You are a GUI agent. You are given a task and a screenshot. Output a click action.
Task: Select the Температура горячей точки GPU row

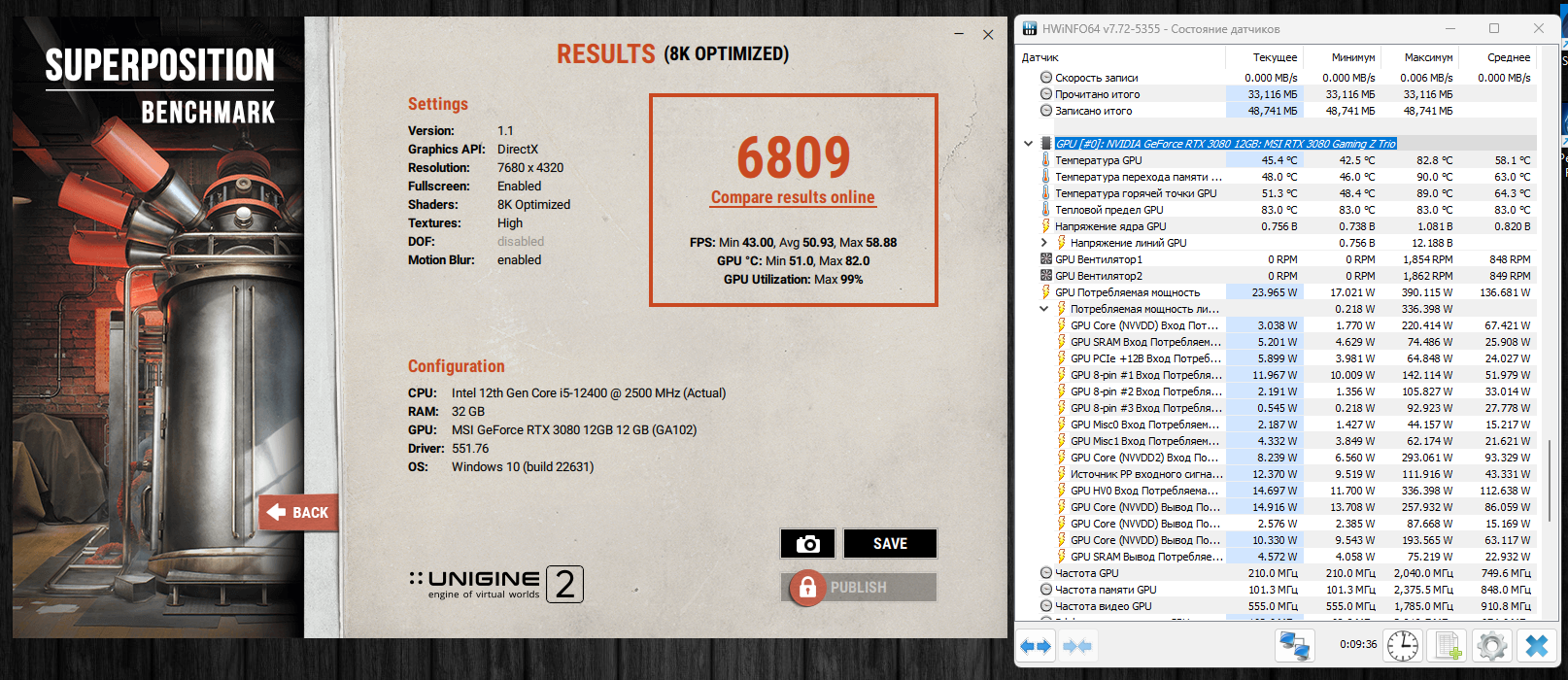(x=1276, y=193)
